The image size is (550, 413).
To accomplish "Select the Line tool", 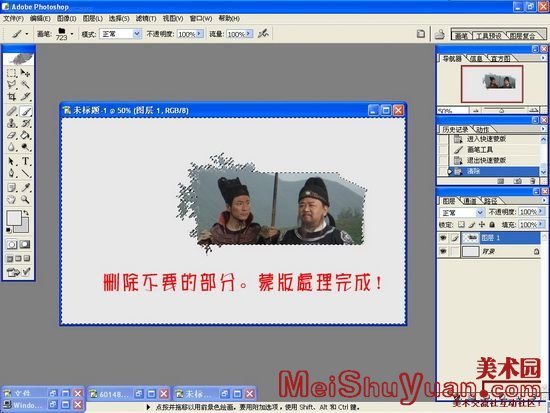I will point(25,173).
